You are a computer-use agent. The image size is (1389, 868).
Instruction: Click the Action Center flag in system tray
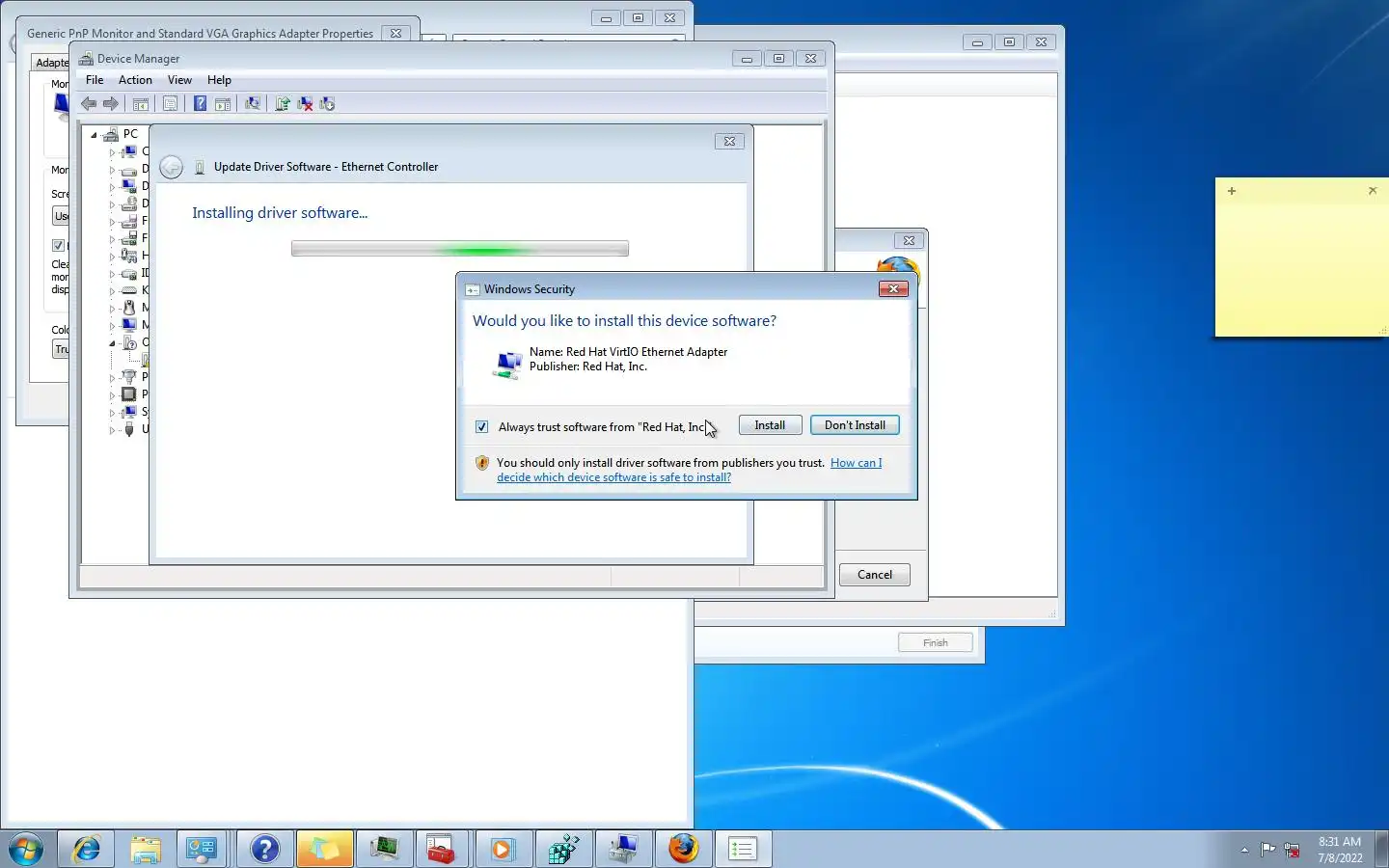(x=1267, y=850)
